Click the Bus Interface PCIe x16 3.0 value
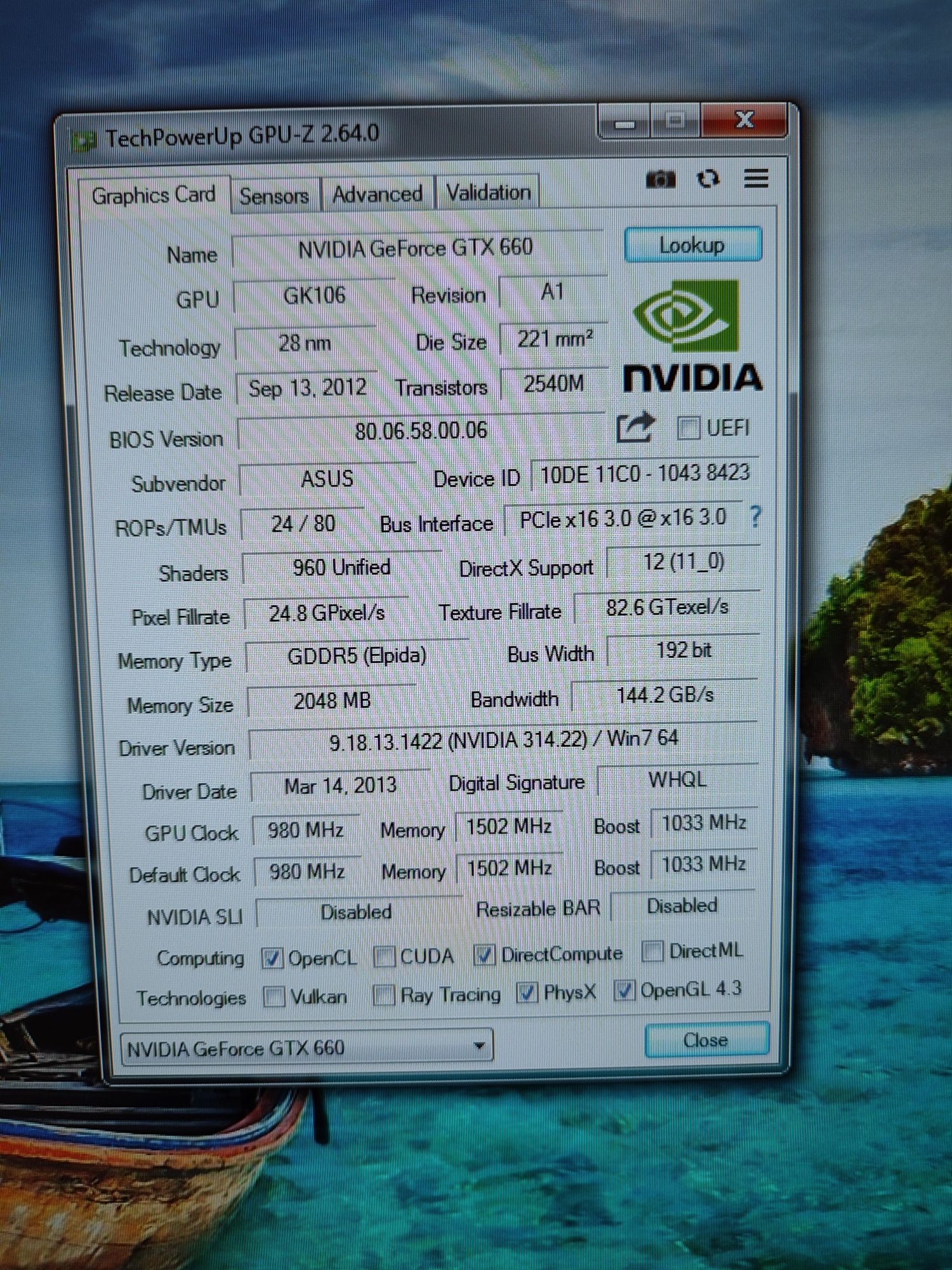Image resolution: width=952 pixels, height=1270 pixels. [623, 519]
